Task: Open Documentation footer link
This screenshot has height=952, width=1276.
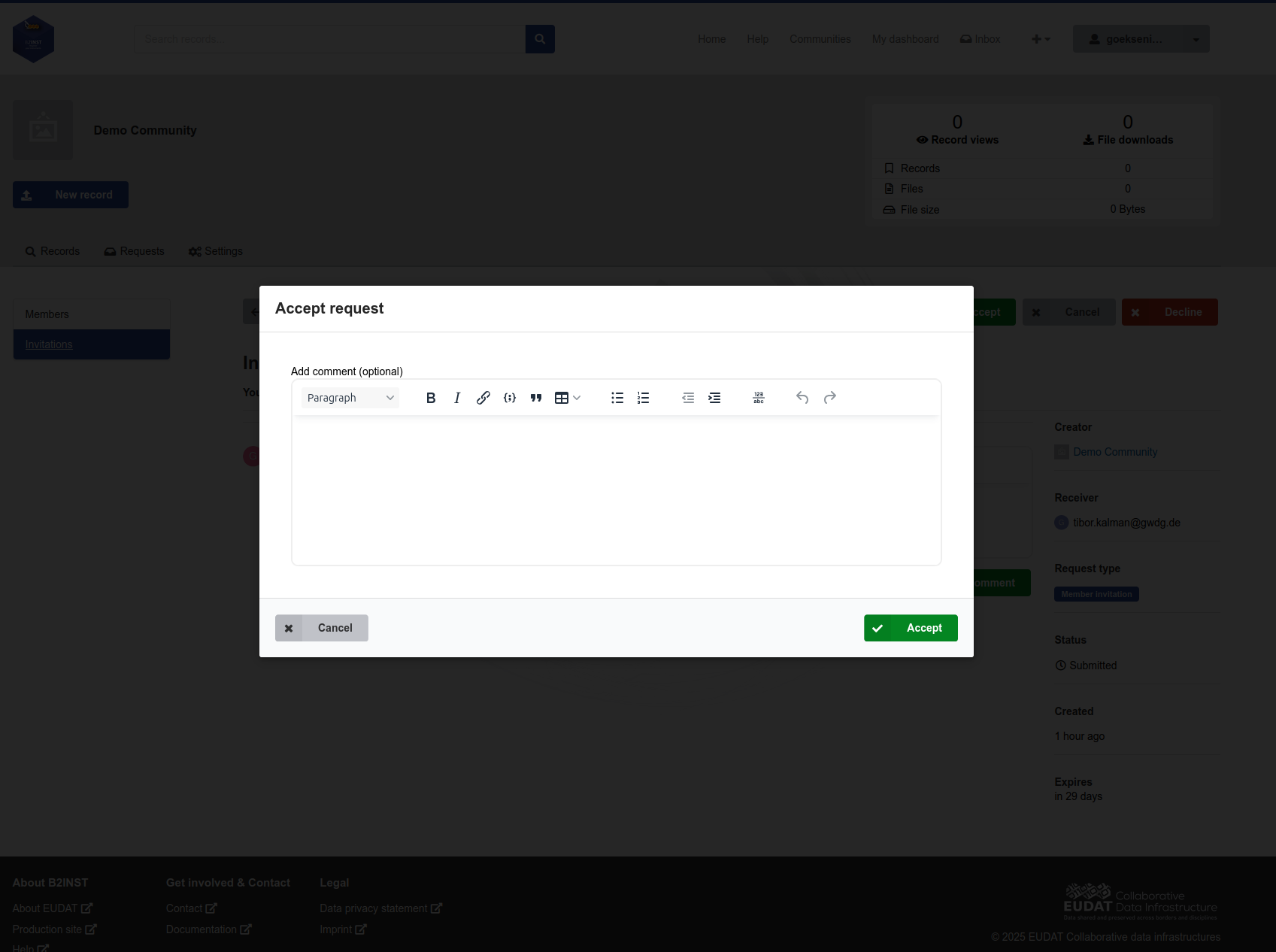Action: pos(209,929)
